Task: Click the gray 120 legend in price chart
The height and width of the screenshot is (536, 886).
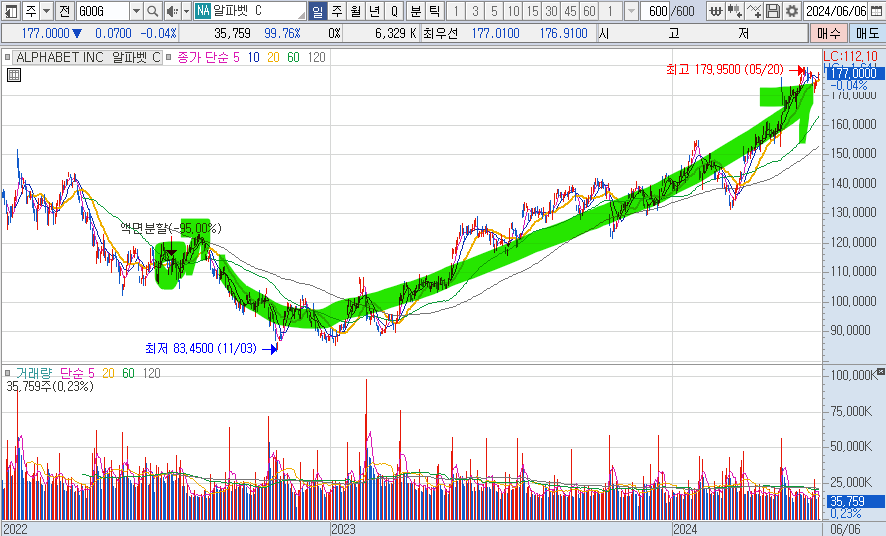Action: (316, 57)
